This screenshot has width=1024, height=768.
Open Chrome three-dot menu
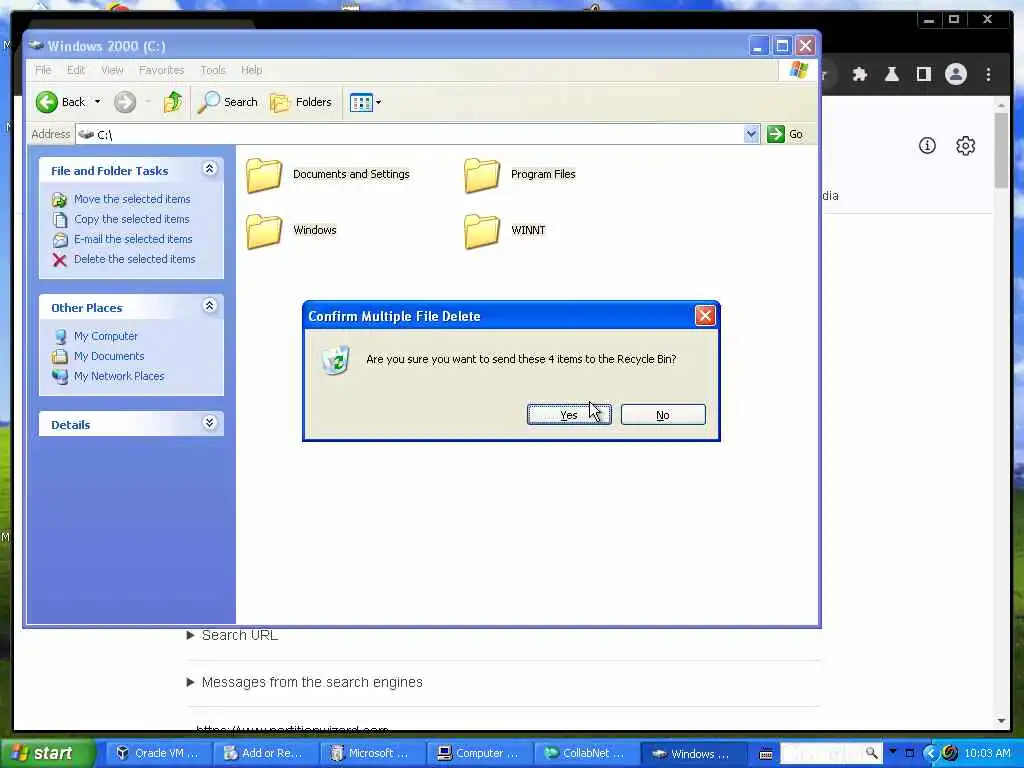click(988, 74)
